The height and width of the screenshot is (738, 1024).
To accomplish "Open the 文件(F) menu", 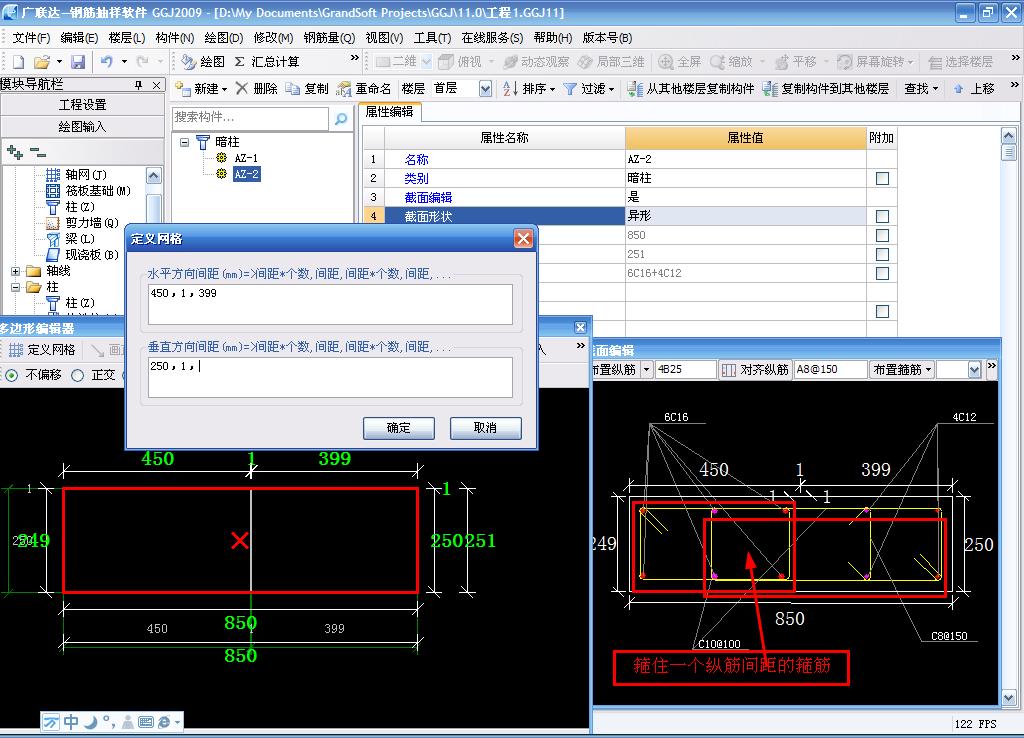I will (31, 38).
